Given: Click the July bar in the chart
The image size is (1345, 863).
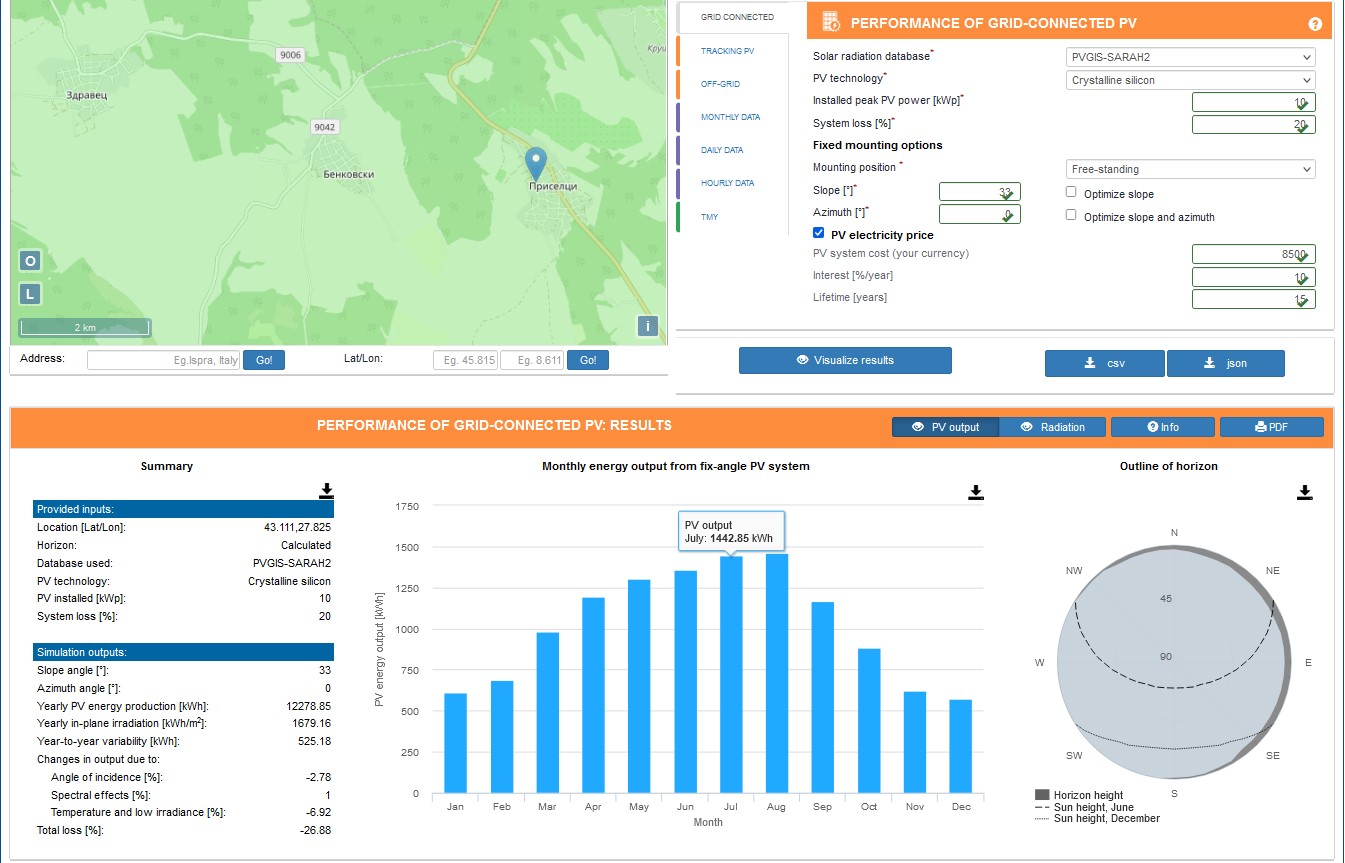Looking at the screenshot, I should 731,674.
